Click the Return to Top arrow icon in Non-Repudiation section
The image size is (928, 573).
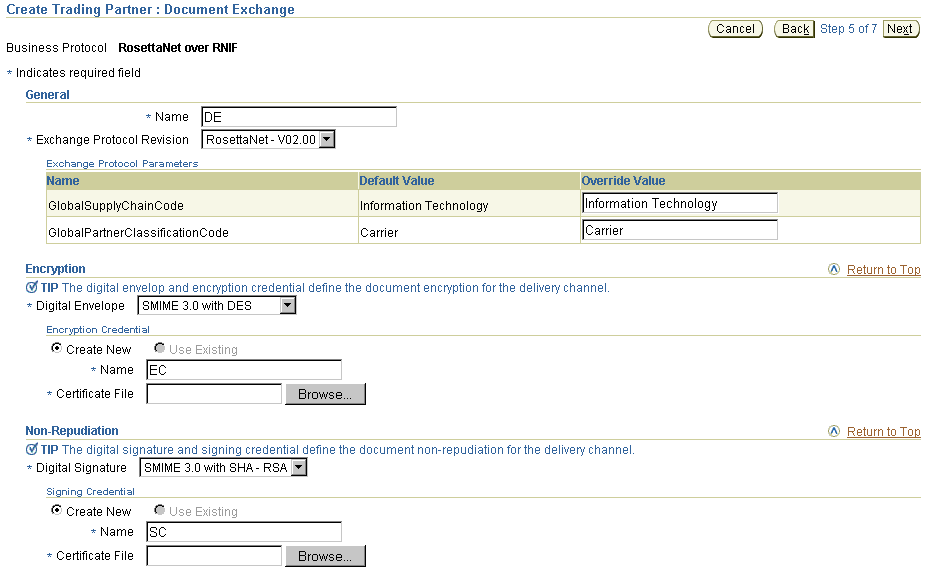pos(834,432)
